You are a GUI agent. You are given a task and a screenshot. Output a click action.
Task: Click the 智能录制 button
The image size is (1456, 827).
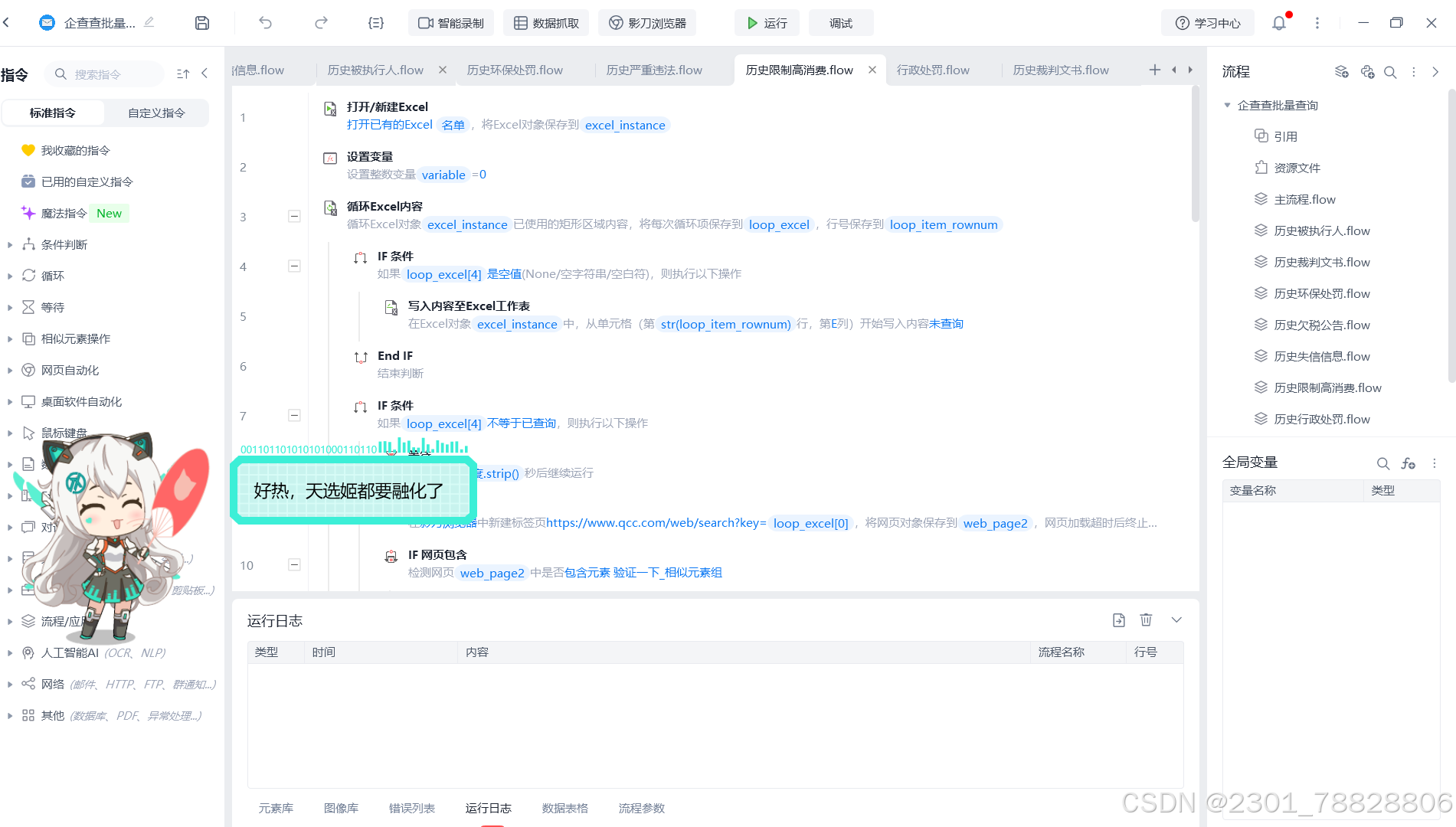tap(451, 23)
